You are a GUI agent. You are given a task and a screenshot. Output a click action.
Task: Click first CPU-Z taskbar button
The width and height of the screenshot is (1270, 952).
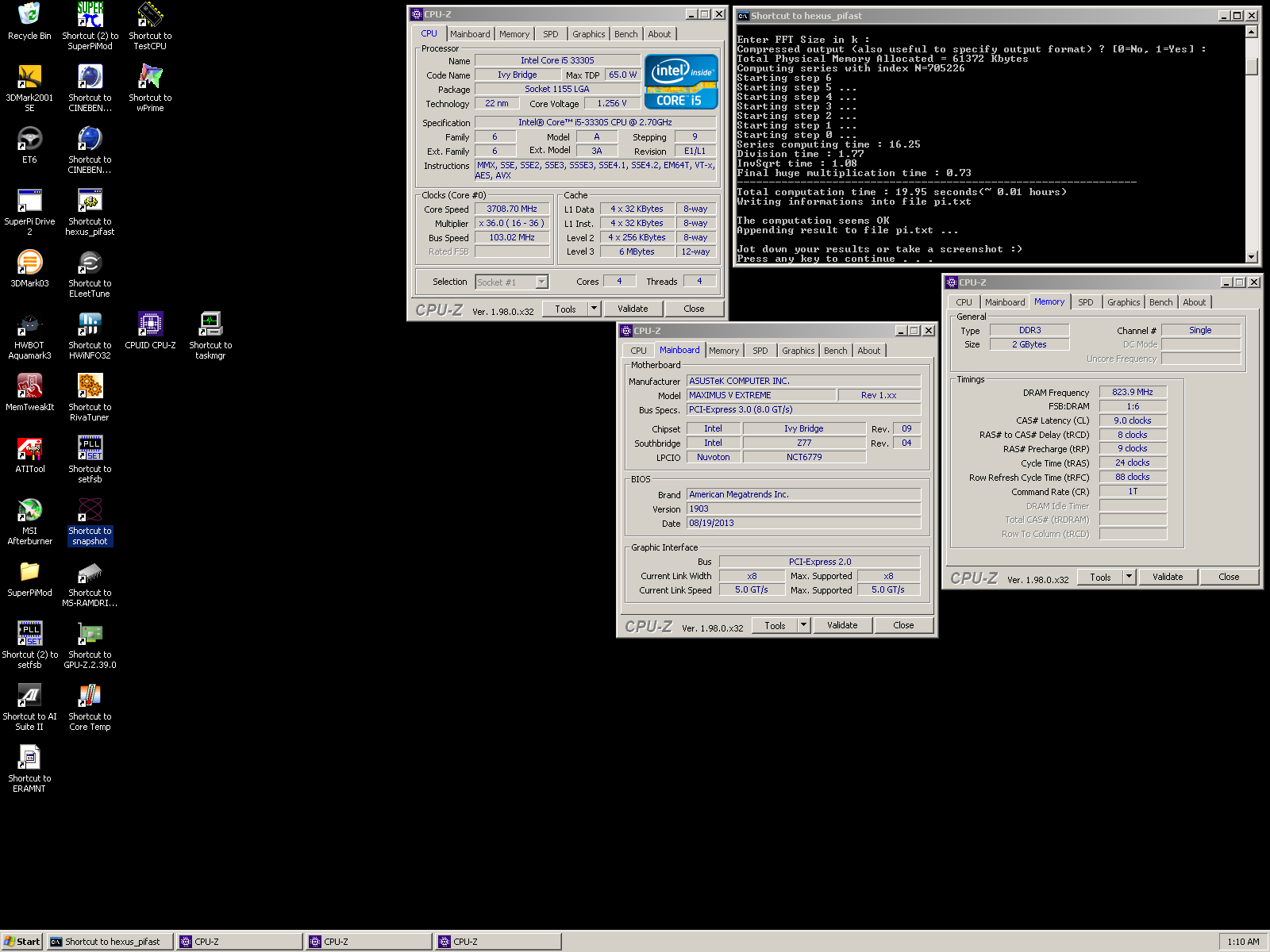(x=239, y=942)
